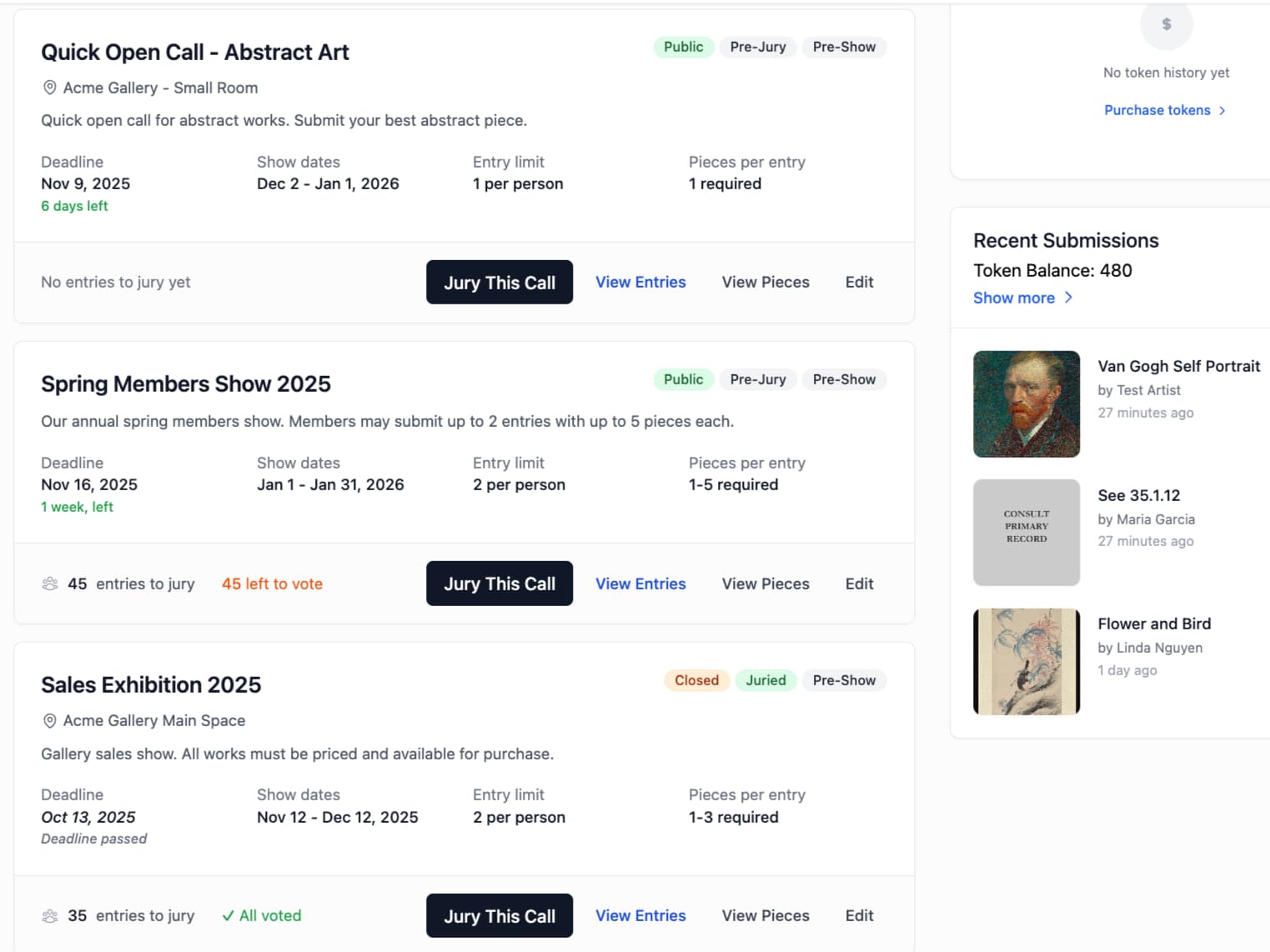Select the Edit tab for Sales Exhibition 2025
The height and width of the screenshot is (952, 1270).
pyautogui.click(x=858, y=915)
